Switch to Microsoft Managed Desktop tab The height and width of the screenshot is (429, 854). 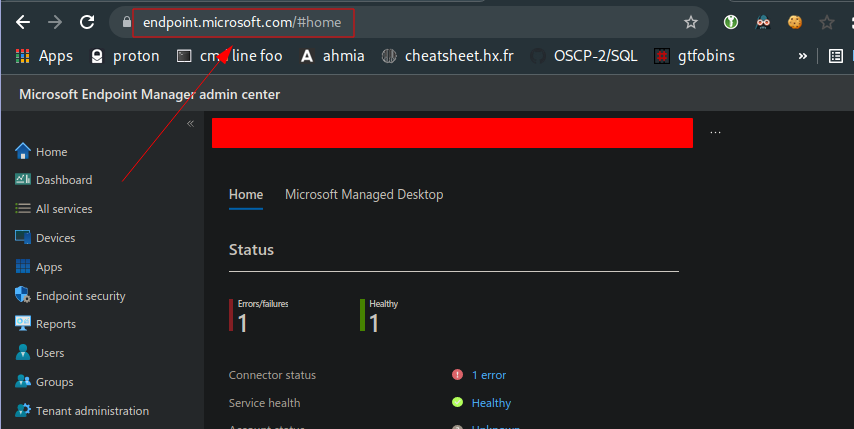(364, 195)
